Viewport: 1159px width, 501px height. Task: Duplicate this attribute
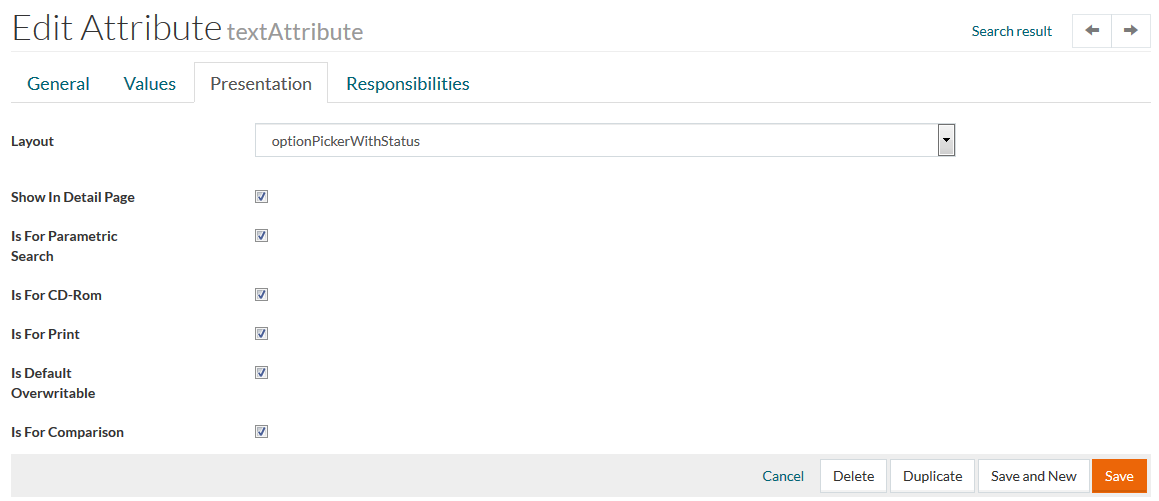pyautogui.click(x=932, y=476)
